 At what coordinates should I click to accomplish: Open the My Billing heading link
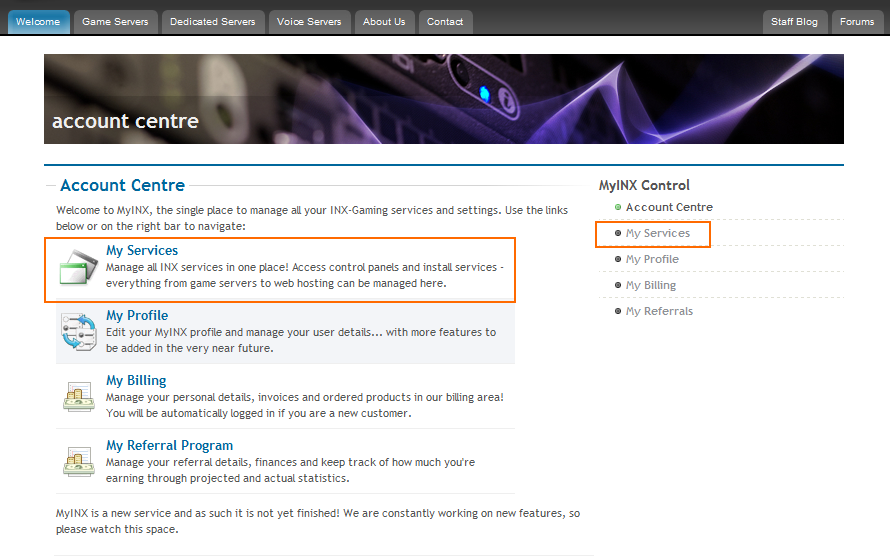click(136, 380)
